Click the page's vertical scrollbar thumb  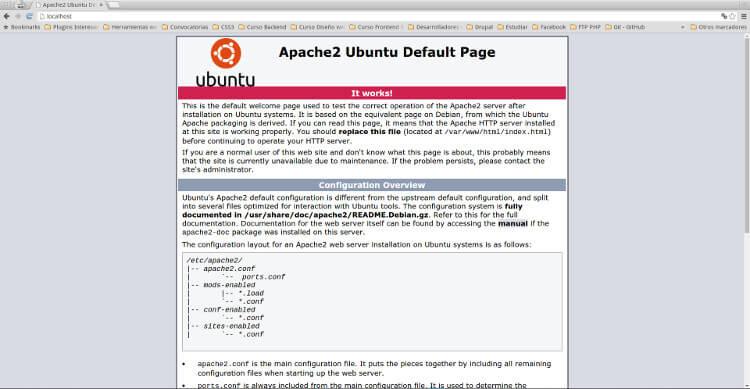tap(747, 136)
